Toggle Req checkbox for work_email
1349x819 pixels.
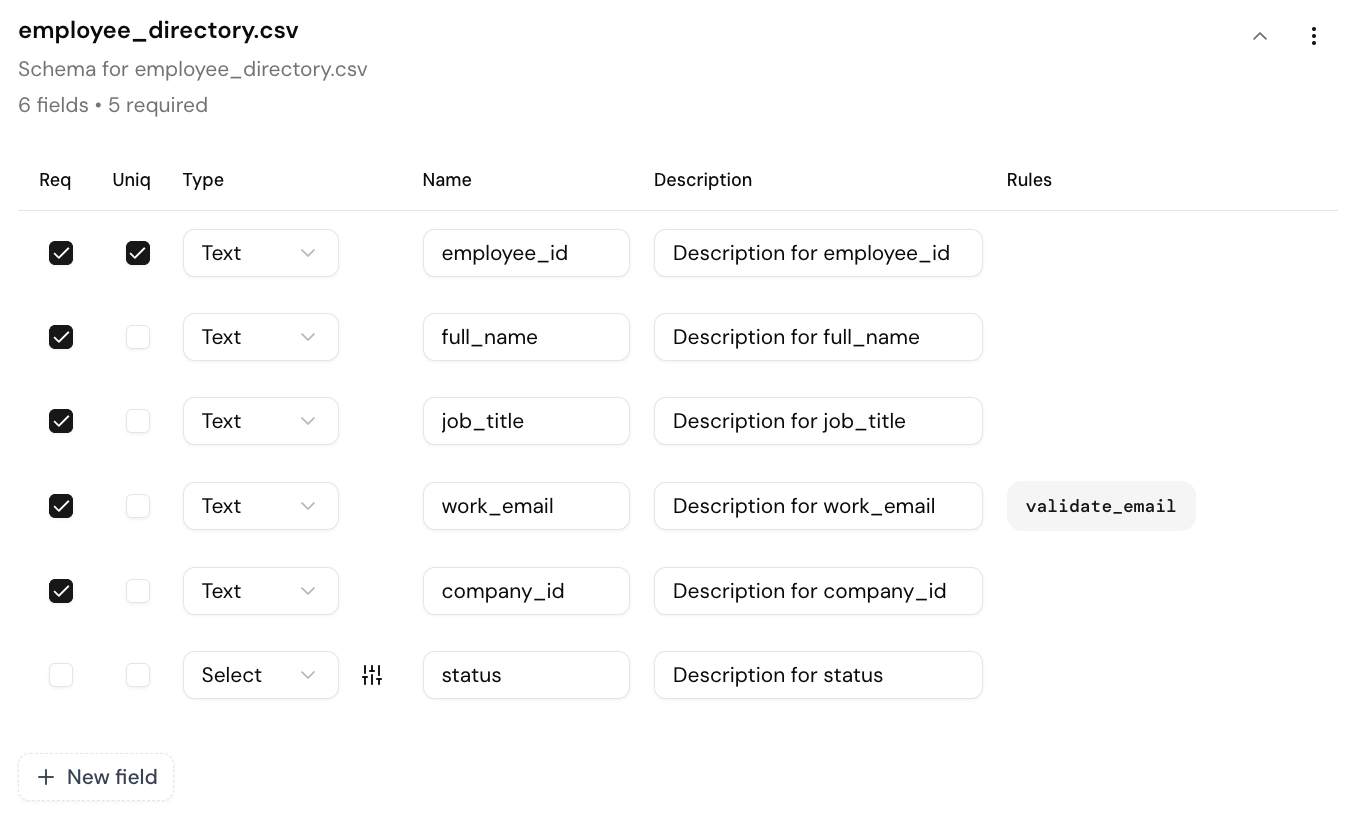61,506
